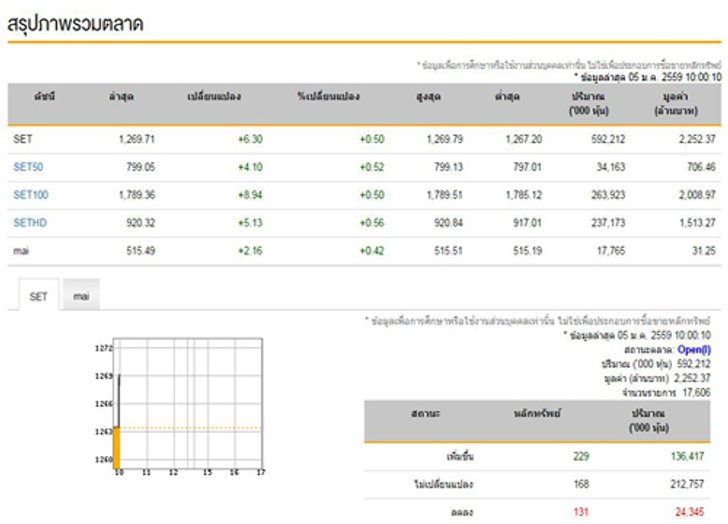Select transaction count 17,606
The width and height of the screenshot is (728, 524).
696,393
